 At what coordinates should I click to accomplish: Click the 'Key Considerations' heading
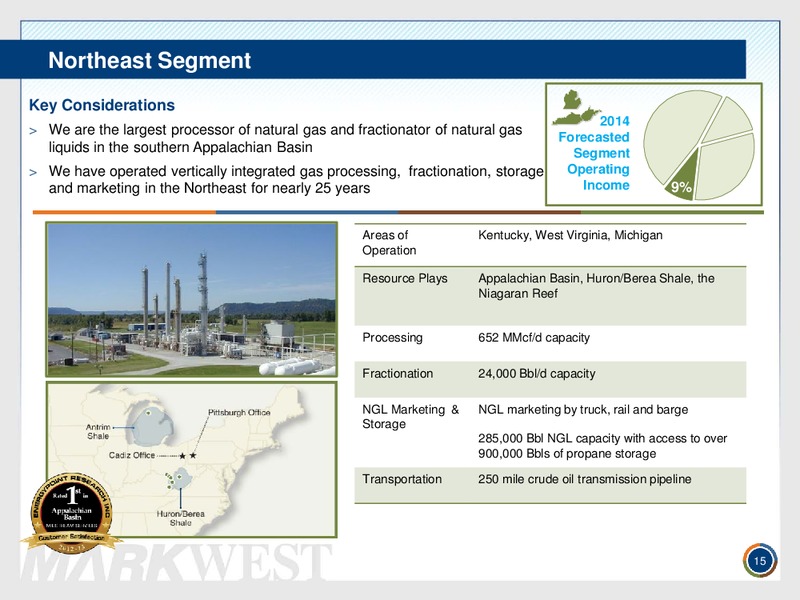point(102,105)
